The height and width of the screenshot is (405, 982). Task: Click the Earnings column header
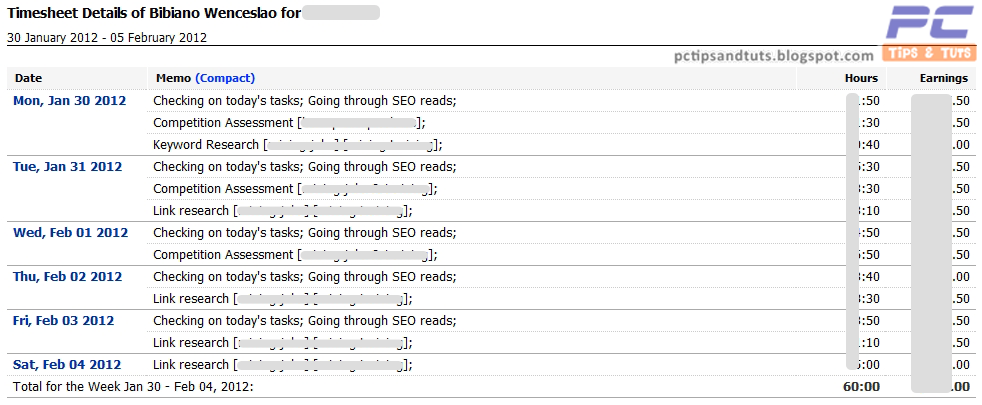944,78
